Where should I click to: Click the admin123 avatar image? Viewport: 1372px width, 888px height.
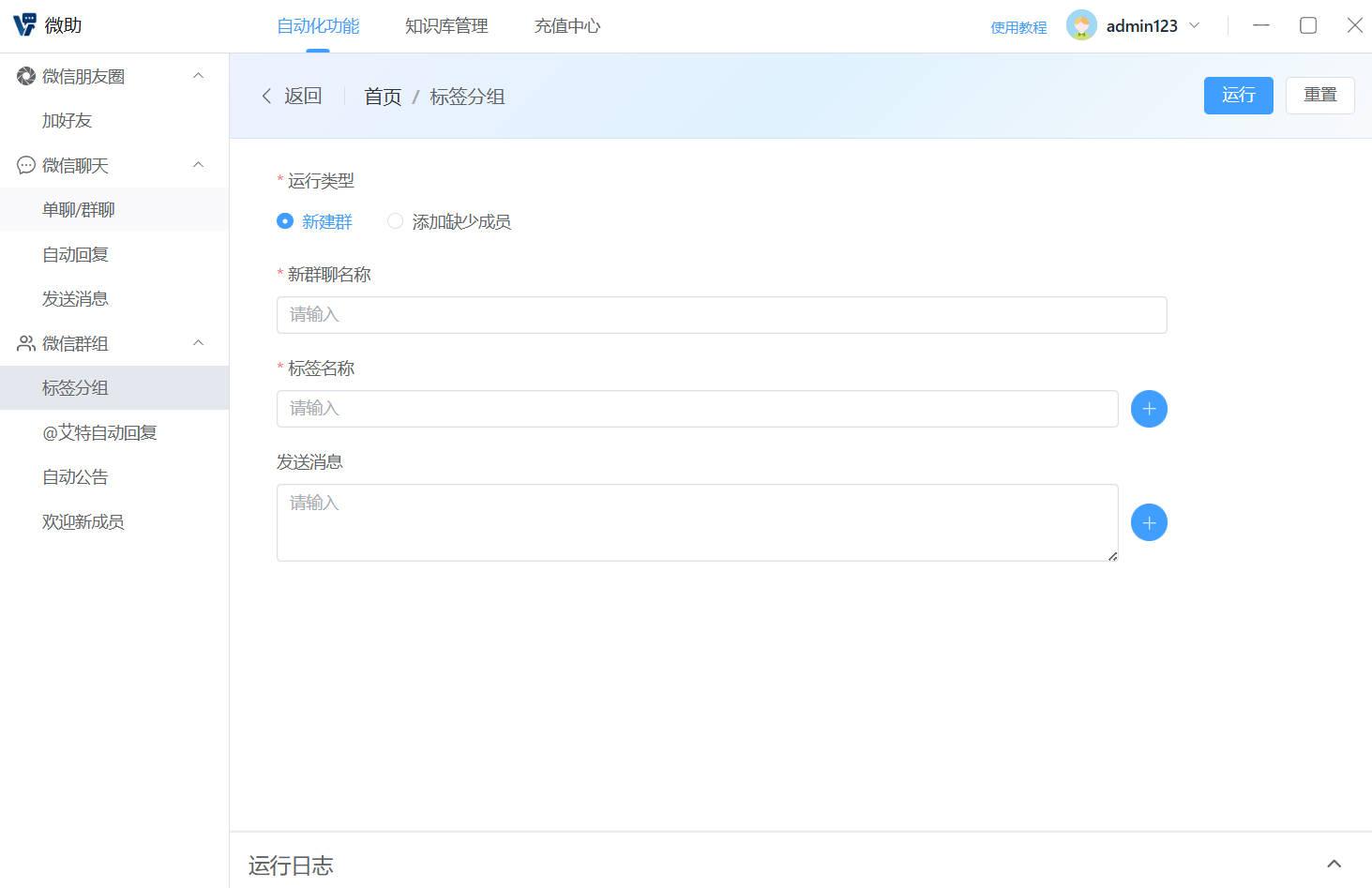(x=1081, y=25)
